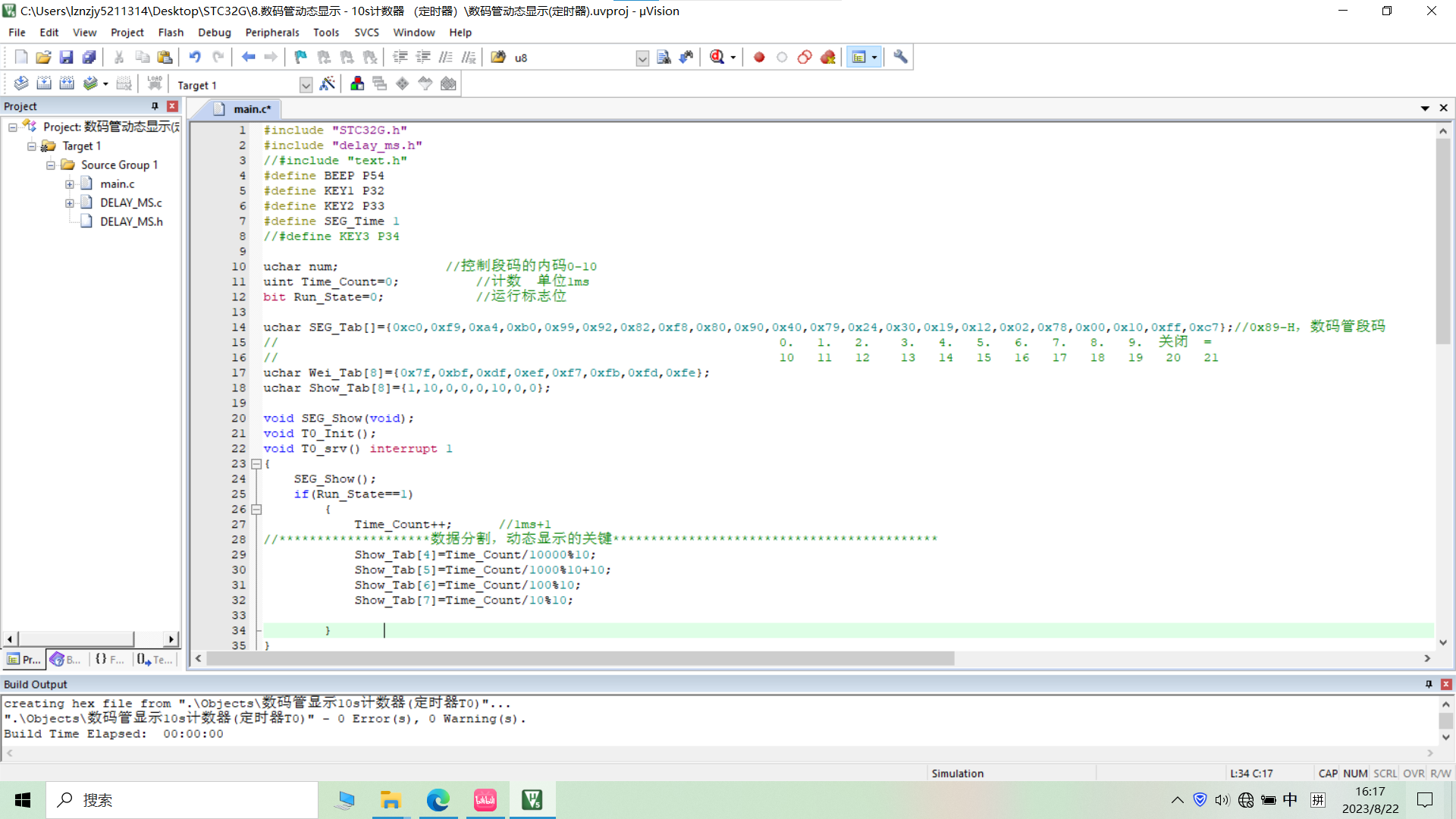Open Options for Target

coord(328,83)
